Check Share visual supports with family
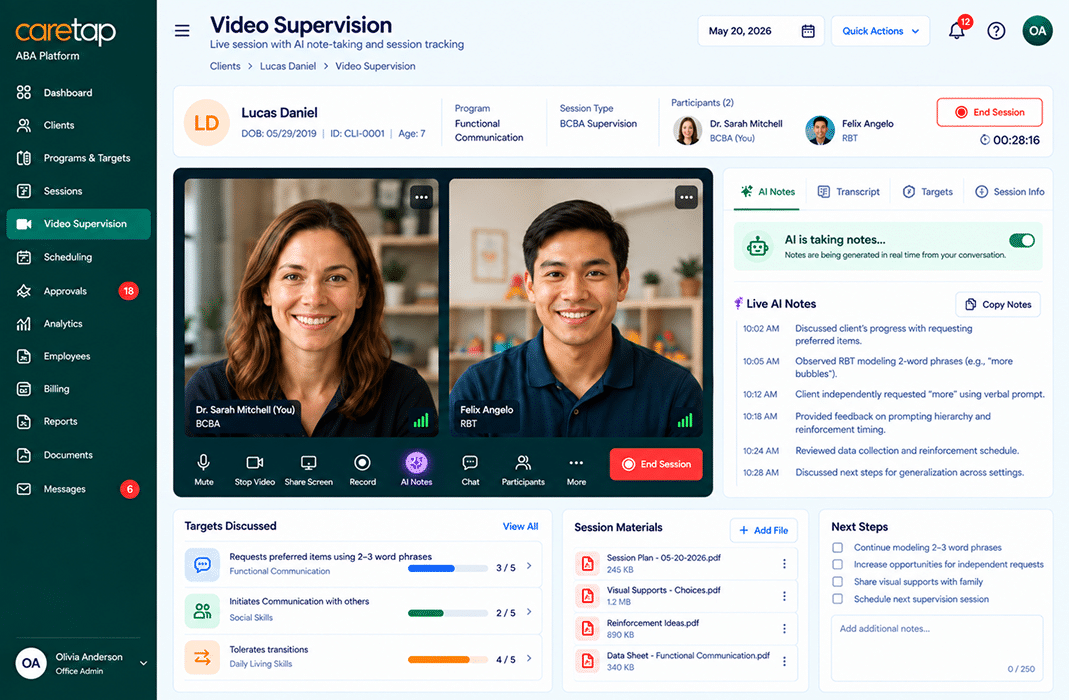The height and width of the screenshot is (700, 1069). (838, 581)
